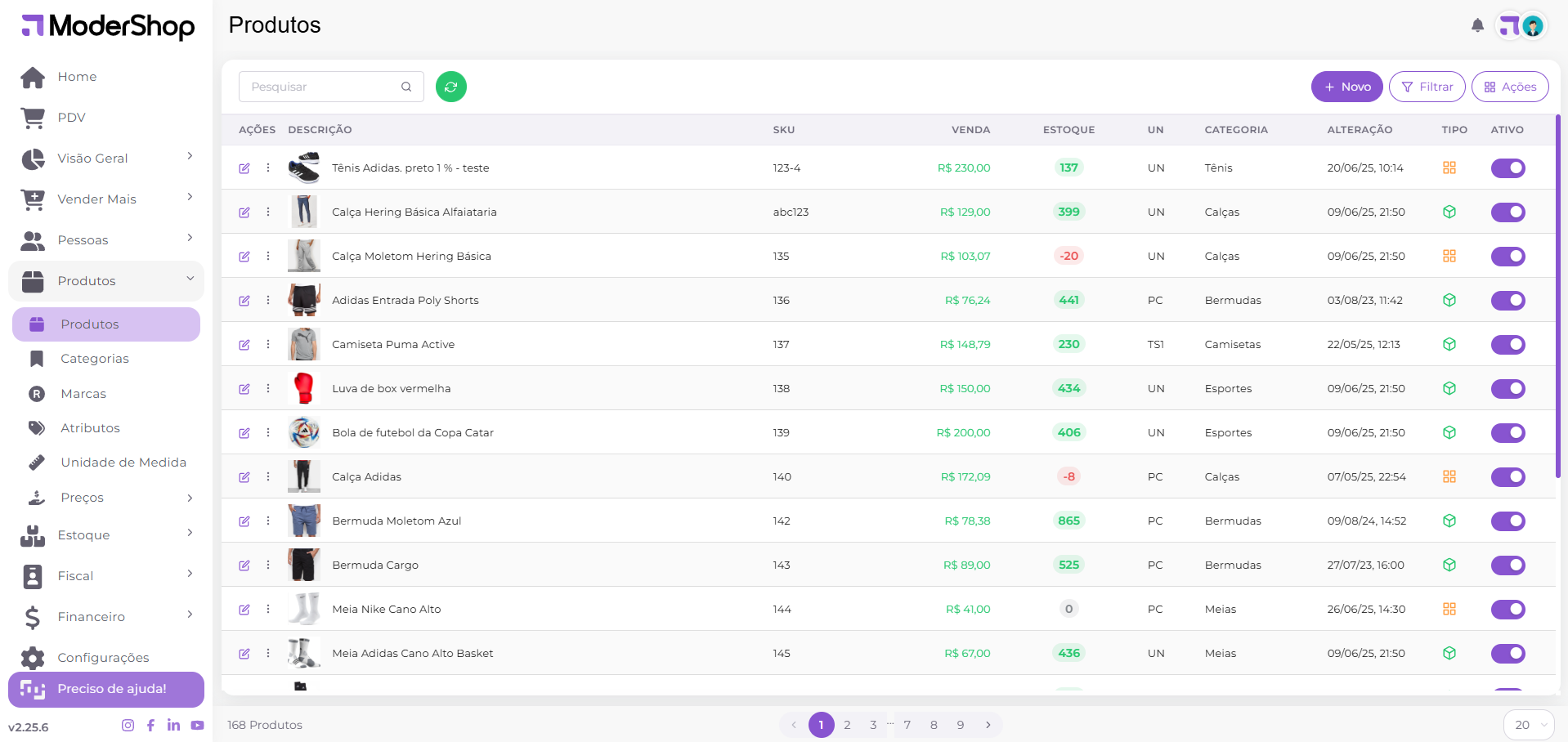
Task: Toggle active switch for Bola de futebol
Action: point(1508,433)
